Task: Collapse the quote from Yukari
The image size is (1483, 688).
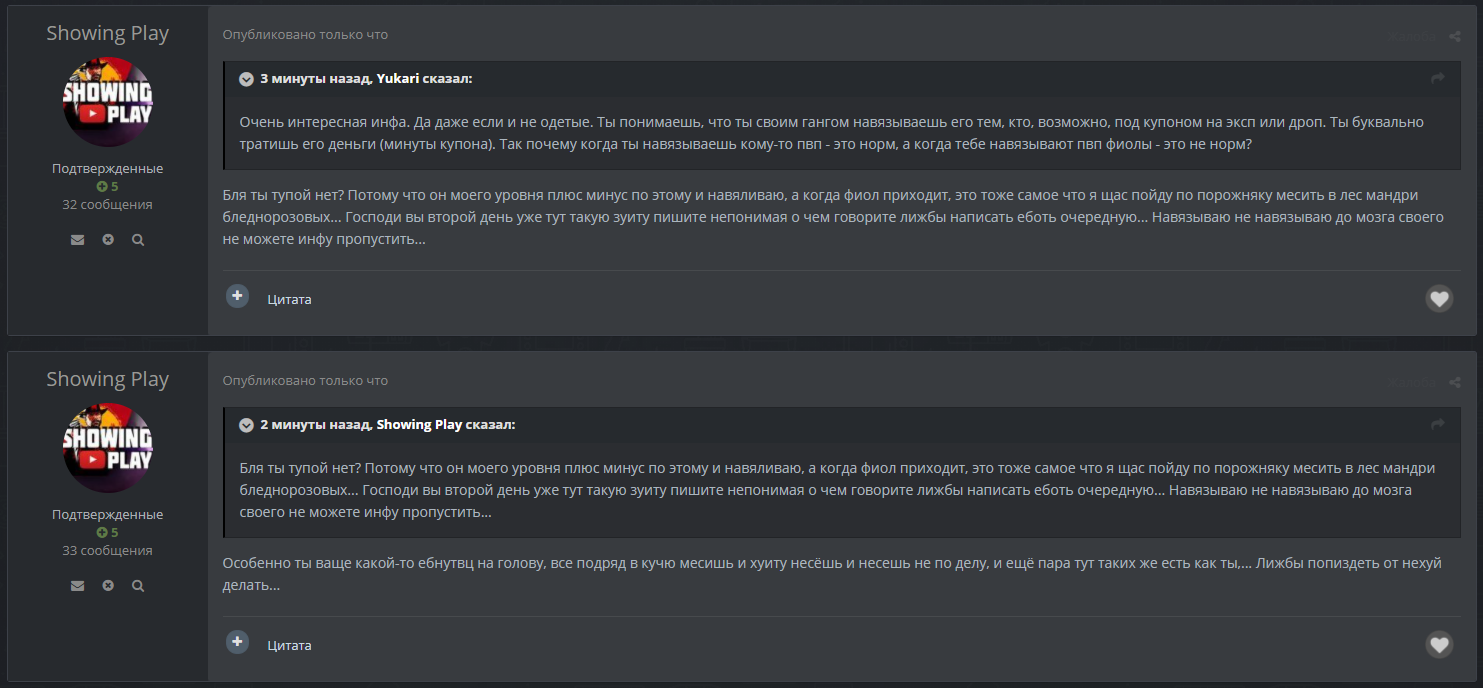Action: 246,79
